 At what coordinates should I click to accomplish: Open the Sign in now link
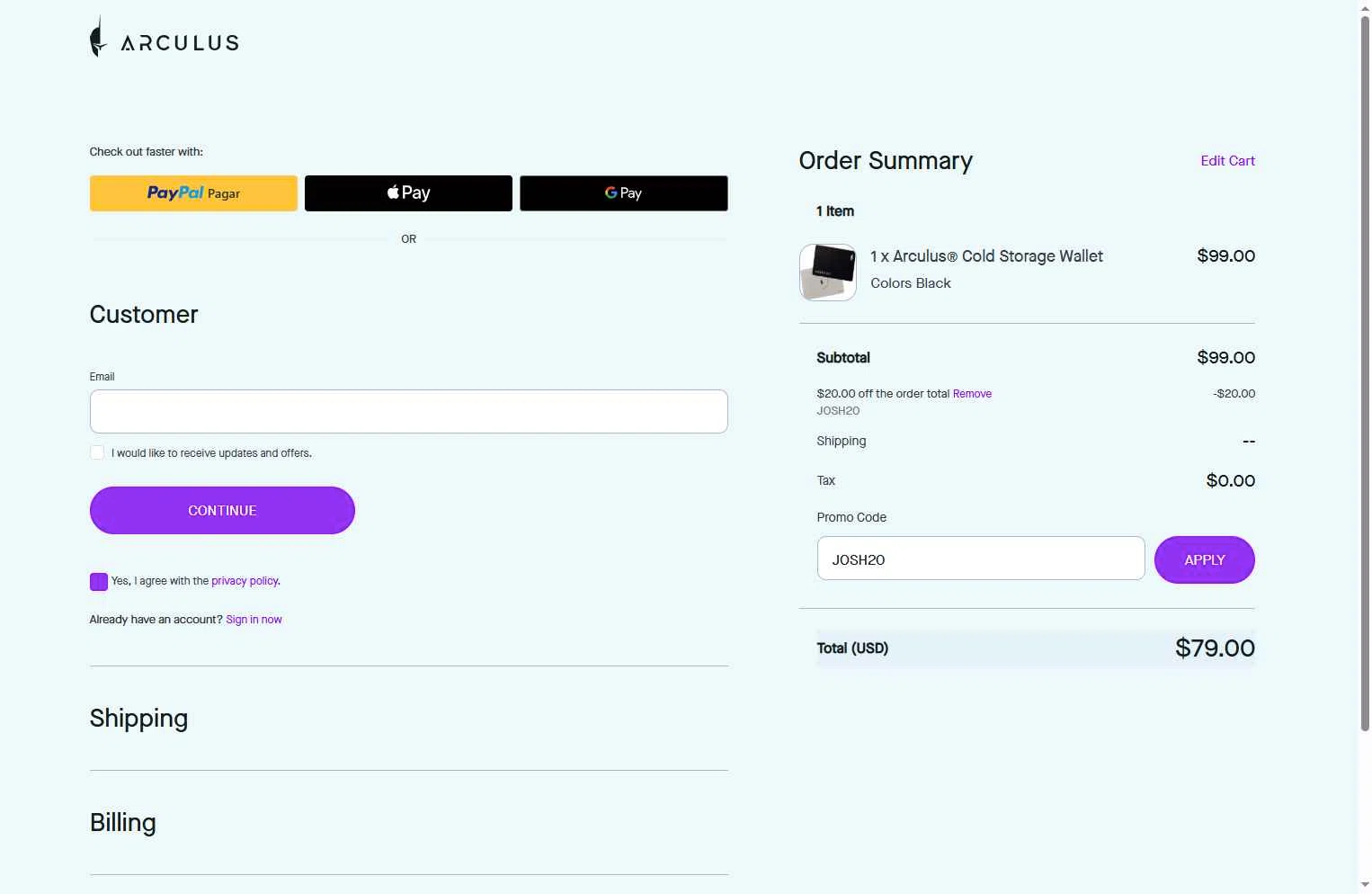point(254,620)
